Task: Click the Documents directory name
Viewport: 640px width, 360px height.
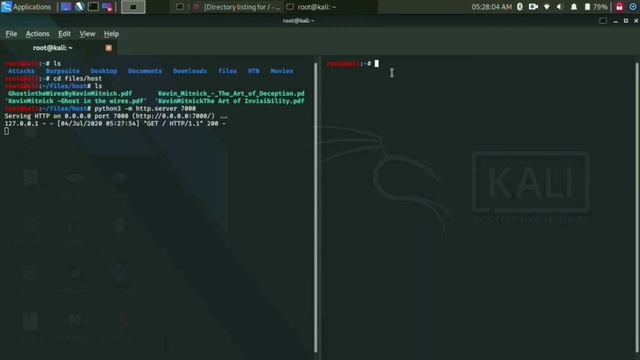Action: 145,71
